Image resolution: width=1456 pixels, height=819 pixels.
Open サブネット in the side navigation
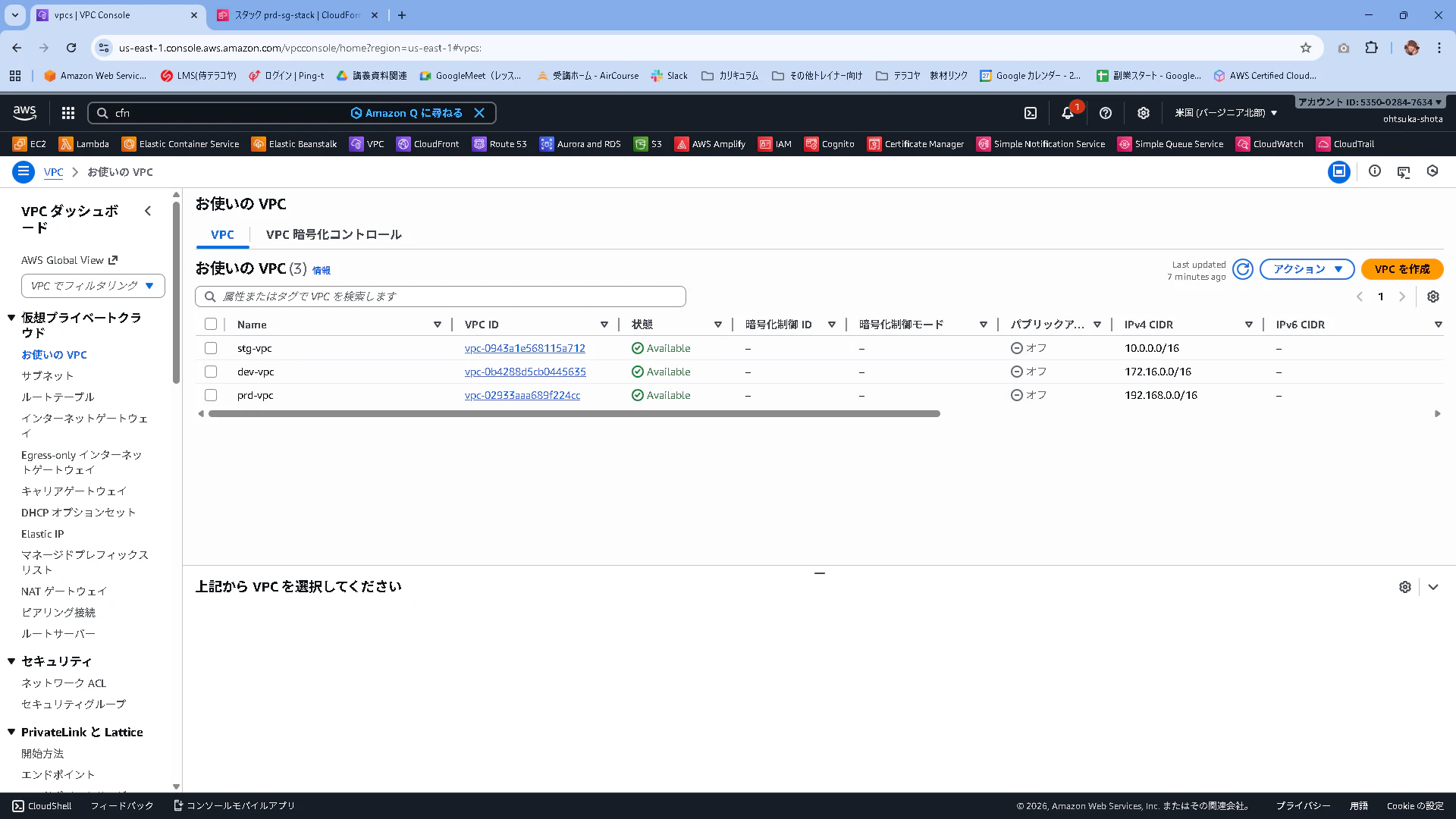point(47,376)
